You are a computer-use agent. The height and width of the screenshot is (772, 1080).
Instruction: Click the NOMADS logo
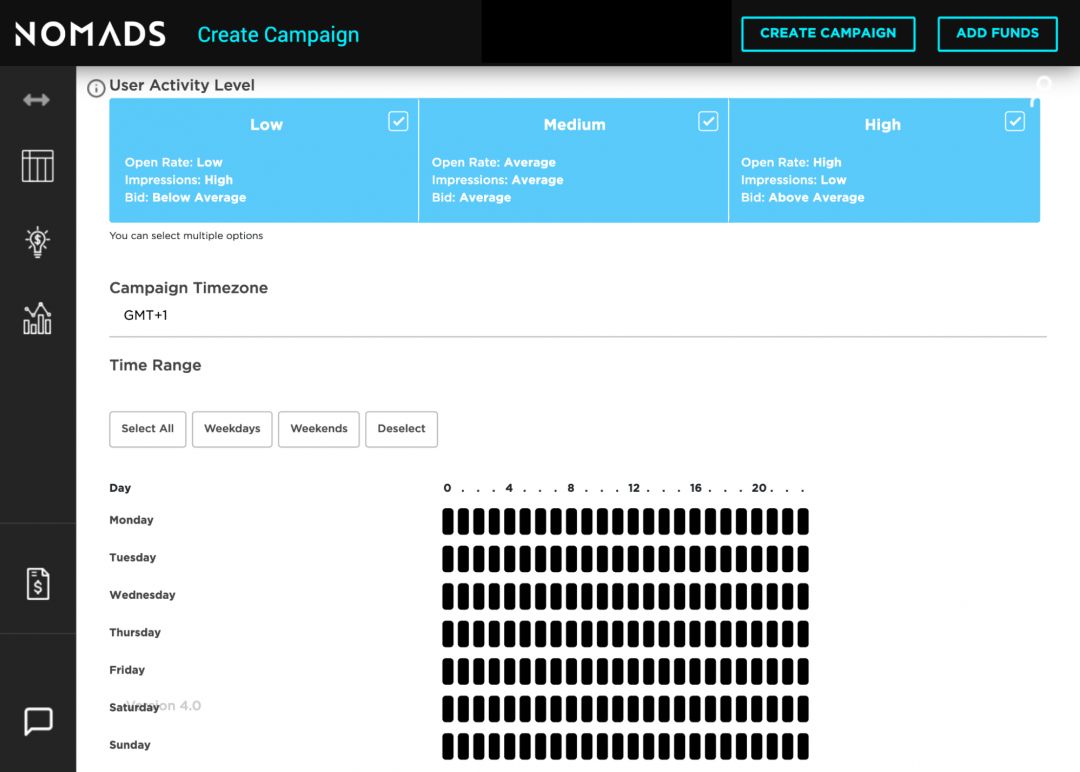(x=89, y=33)
